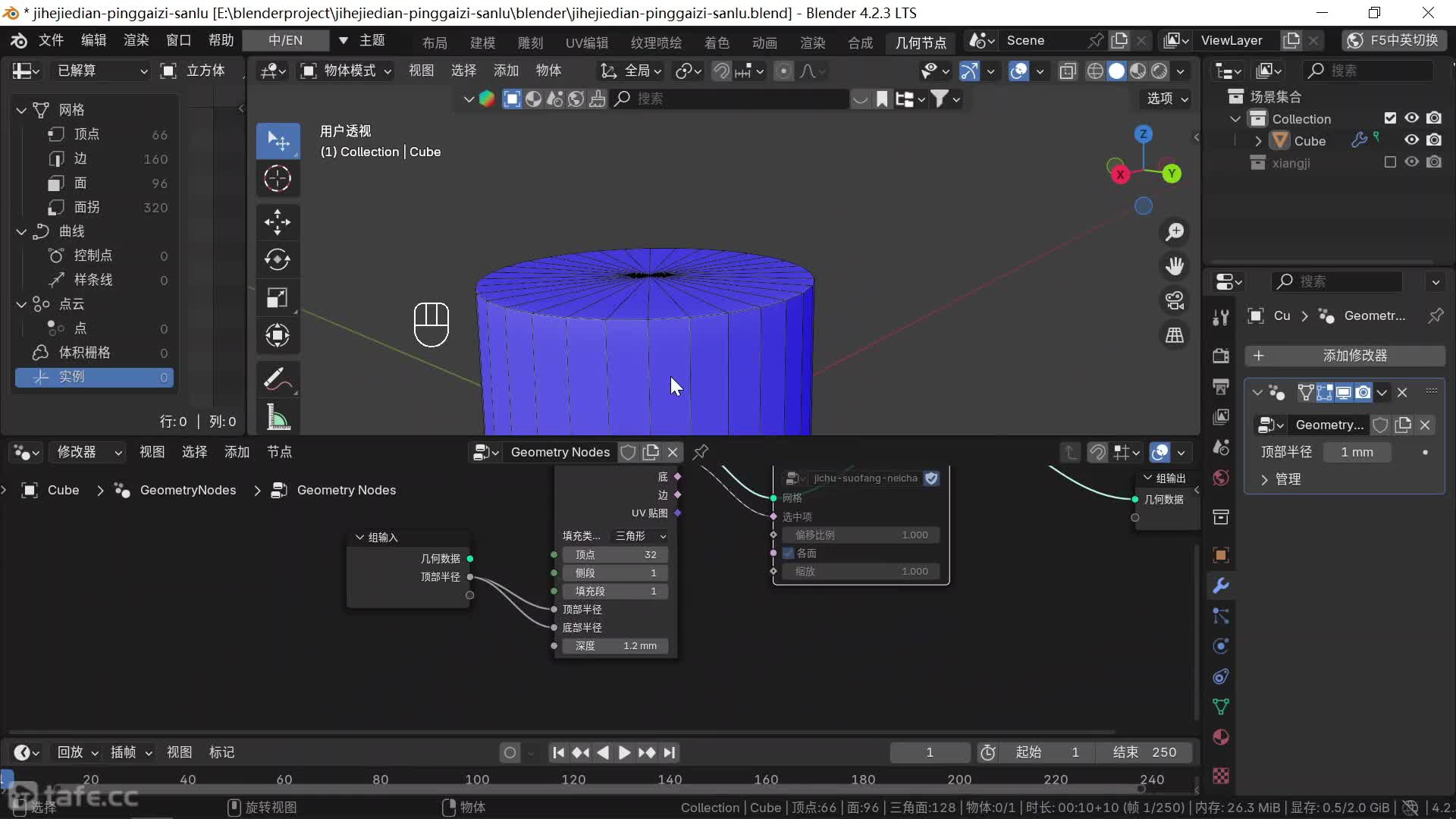Open the 物体模式 mode dropdown
The height and width of the screenshot is (819, 1456).
[x=347, y=71]
